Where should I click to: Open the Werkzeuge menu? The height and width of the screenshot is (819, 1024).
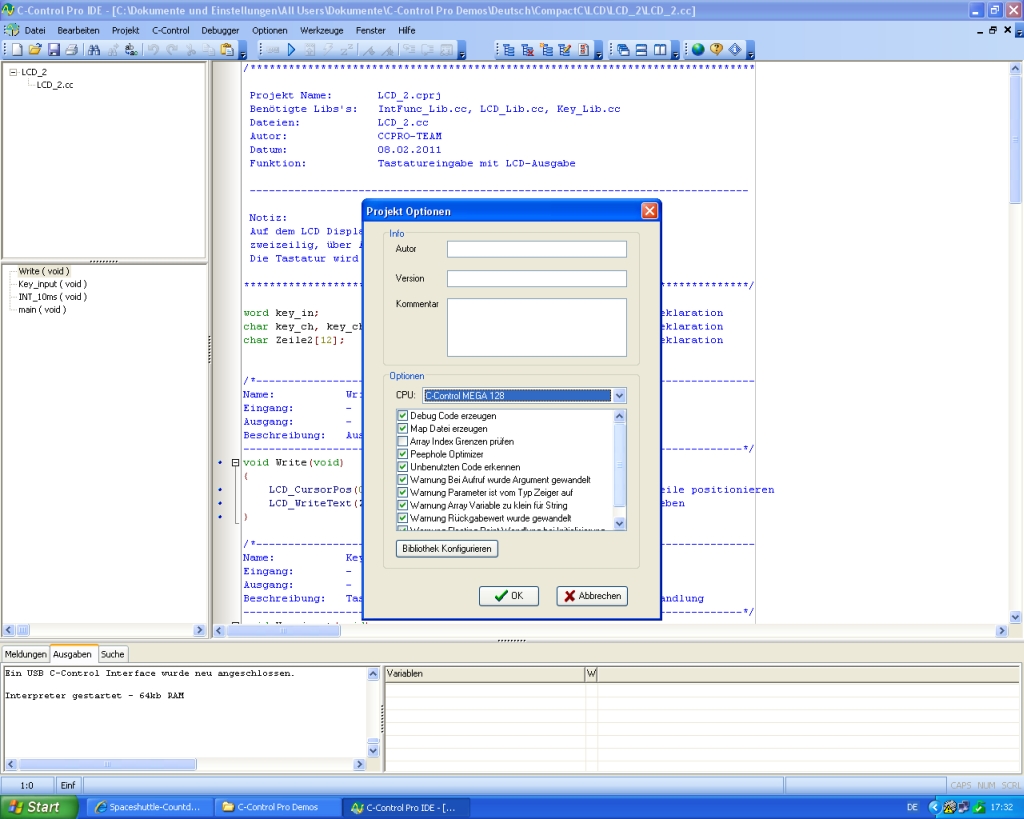point(321,31)
